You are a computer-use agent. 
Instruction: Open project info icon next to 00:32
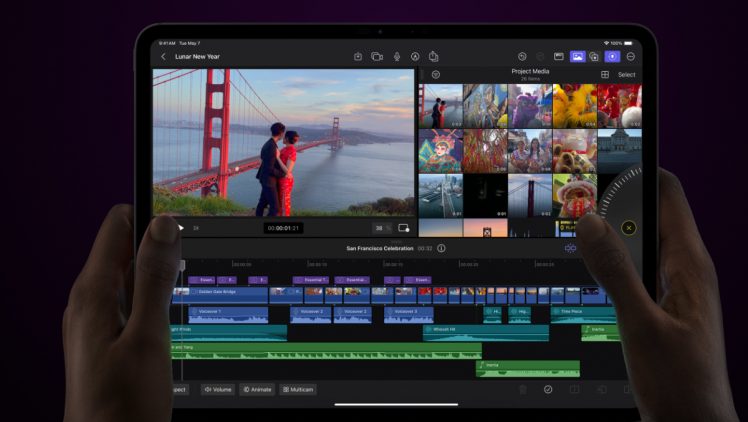(x=441, y=248)
